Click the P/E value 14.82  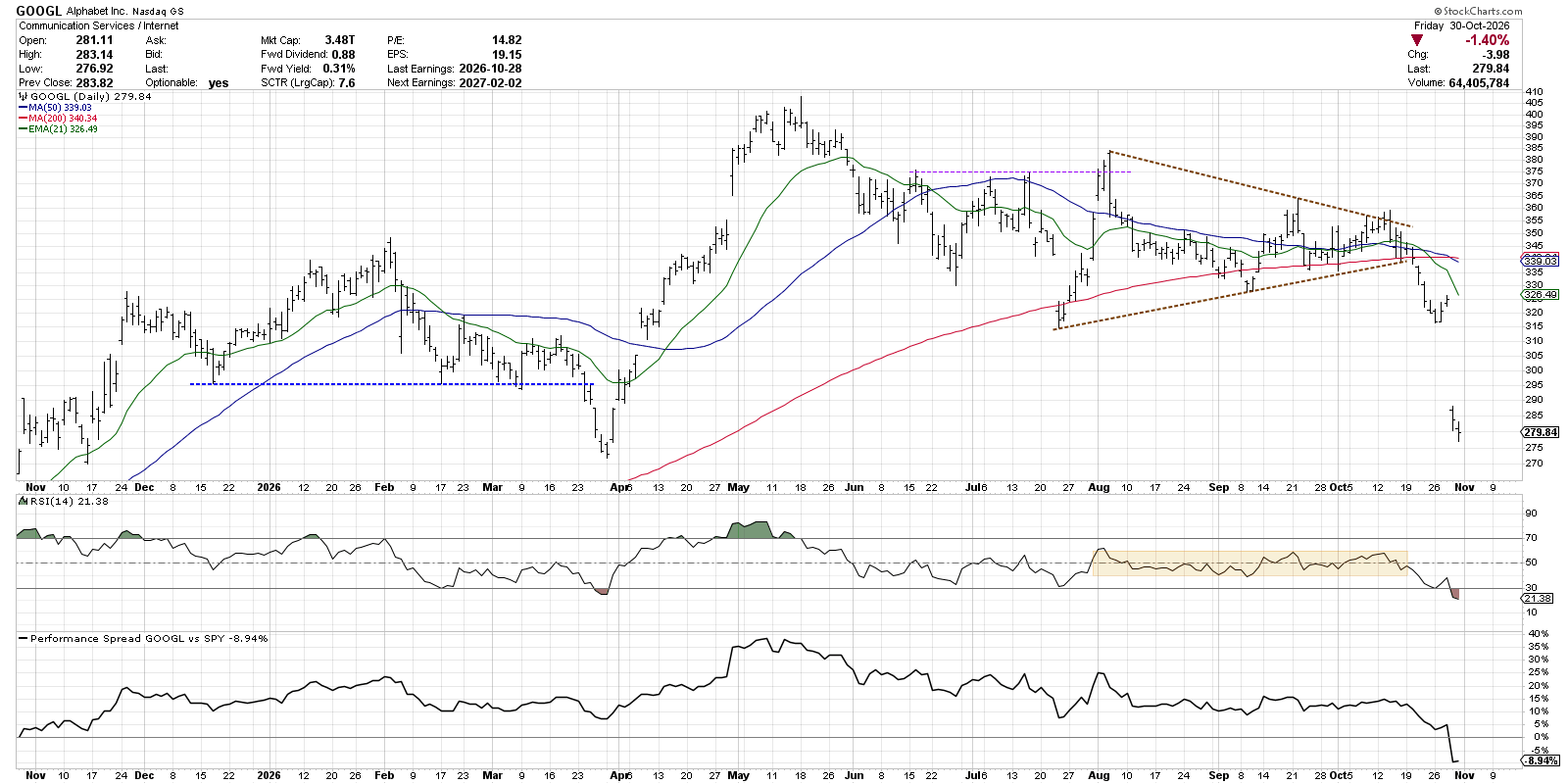pyautogui.click(x=507, y=40)
